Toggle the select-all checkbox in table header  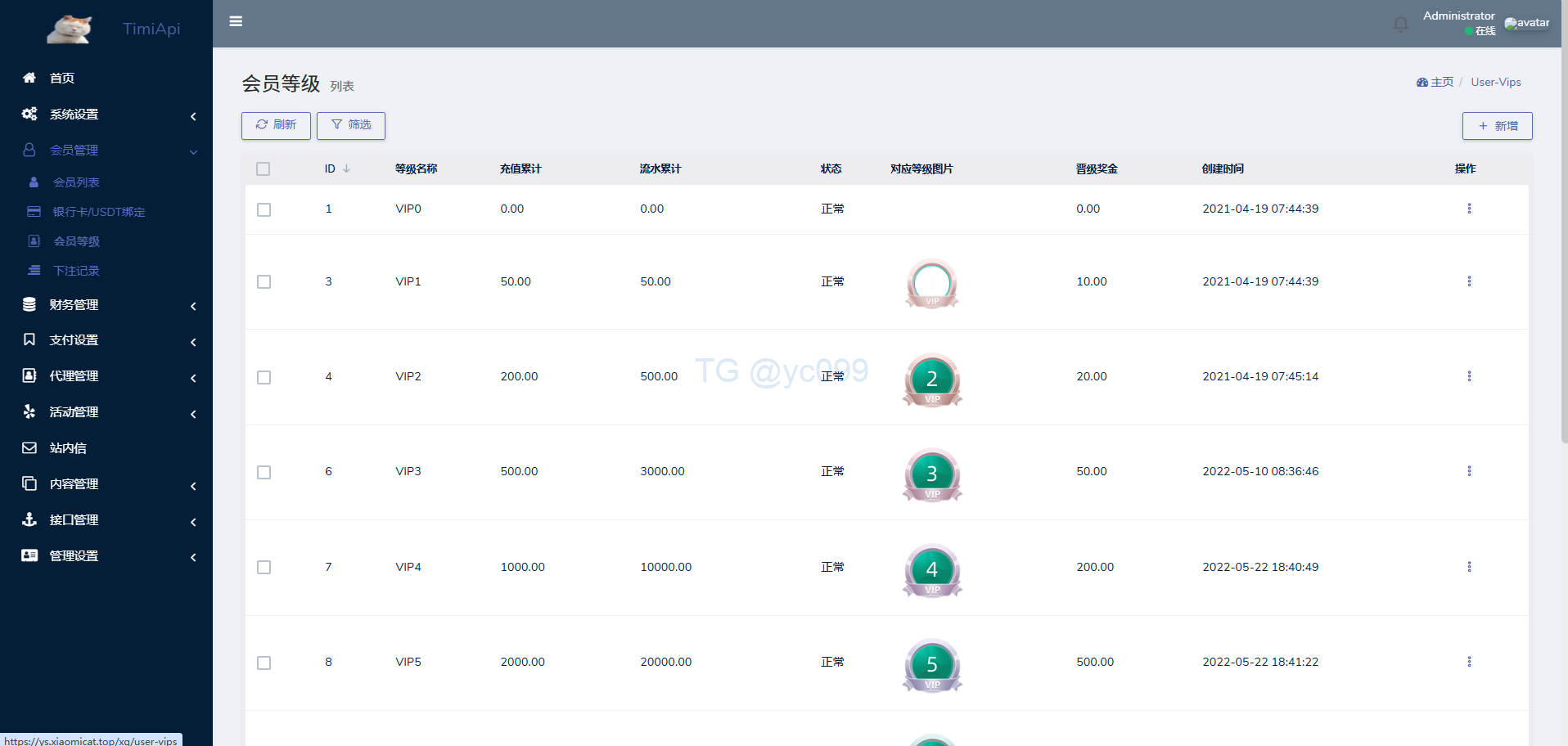coord(264,169)
